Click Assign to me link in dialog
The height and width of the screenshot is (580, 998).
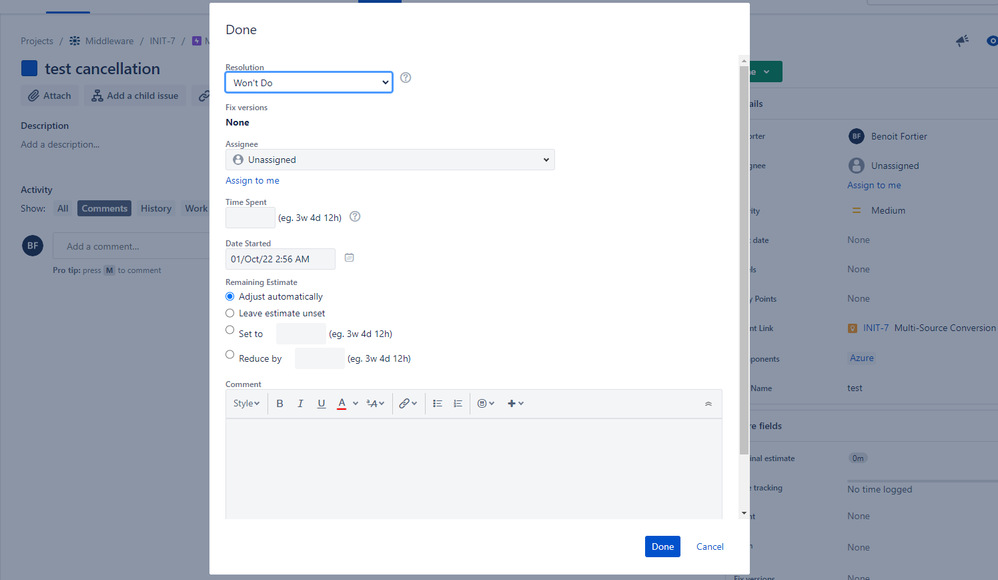click(x=252, y=181)
